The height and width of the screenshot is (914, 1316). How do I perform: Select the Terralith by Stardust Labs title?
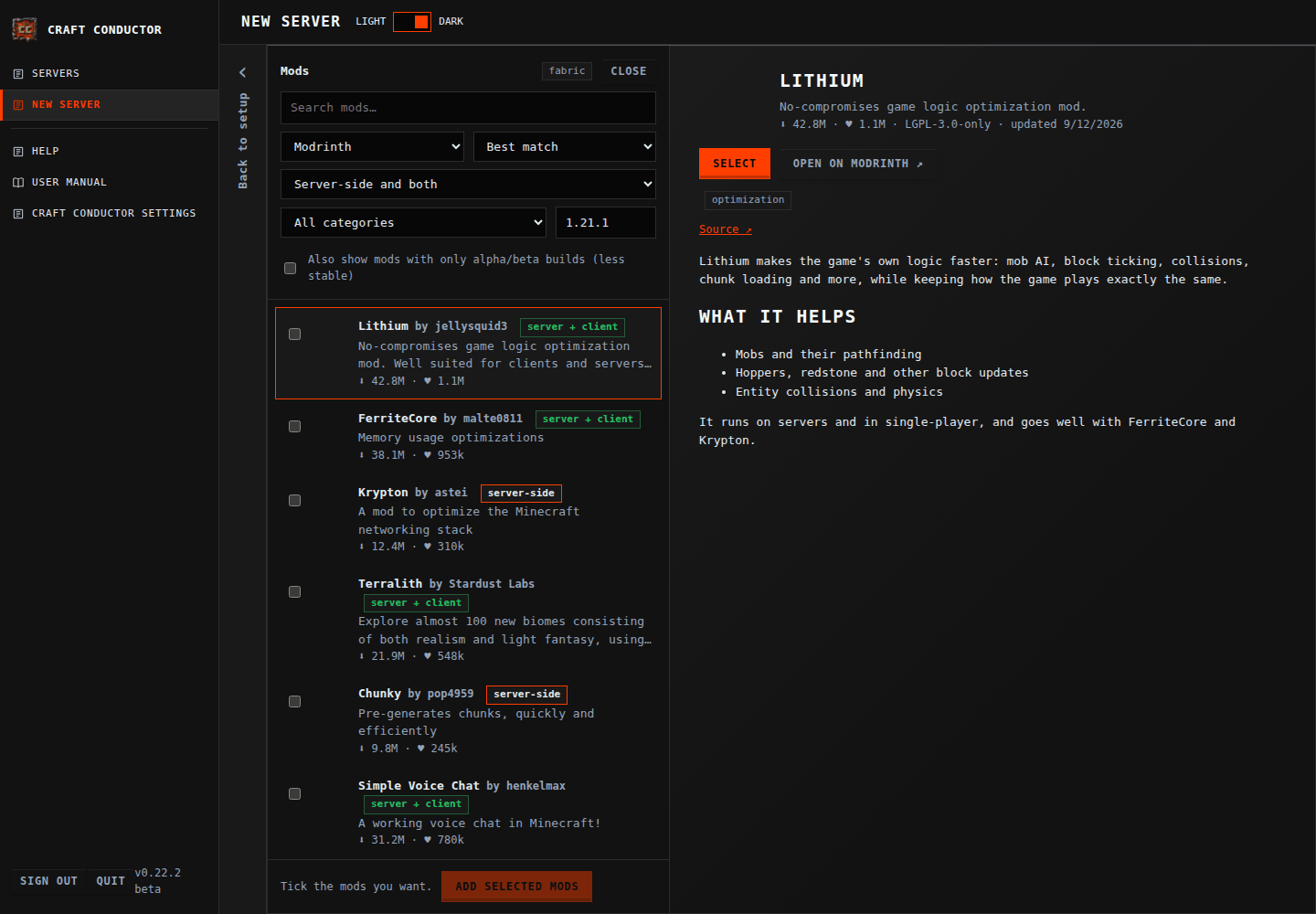click(x=446, y=584)
